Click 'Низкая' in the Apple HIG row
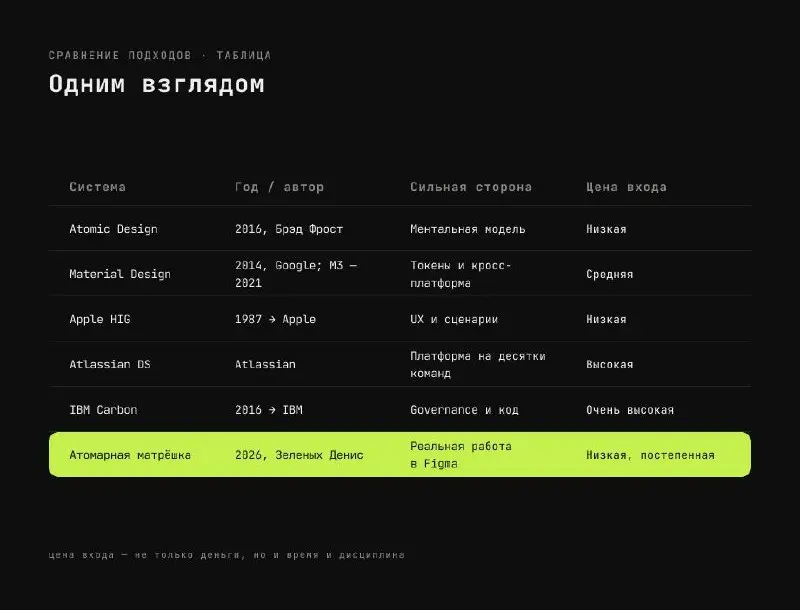The height and width of the screenshot is (610, 800). (x=606, y=319)
